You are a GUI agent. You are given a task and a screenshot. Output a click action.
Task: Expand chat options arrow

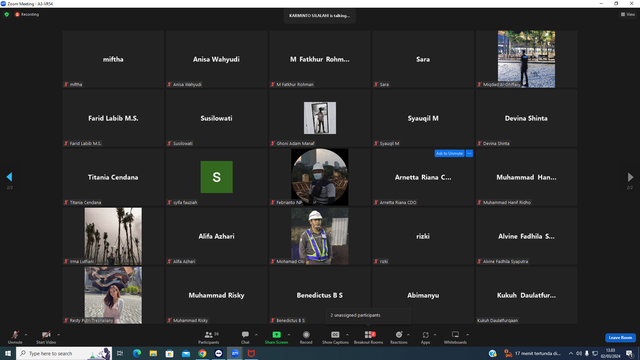[x=256, y=335]
